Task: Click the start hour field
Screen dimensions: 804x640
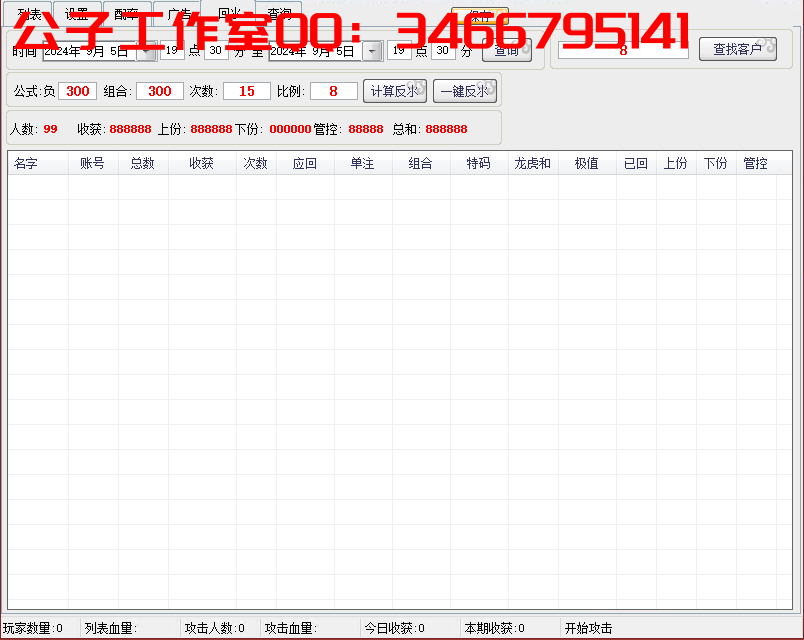Action: (x=172, y=50)
